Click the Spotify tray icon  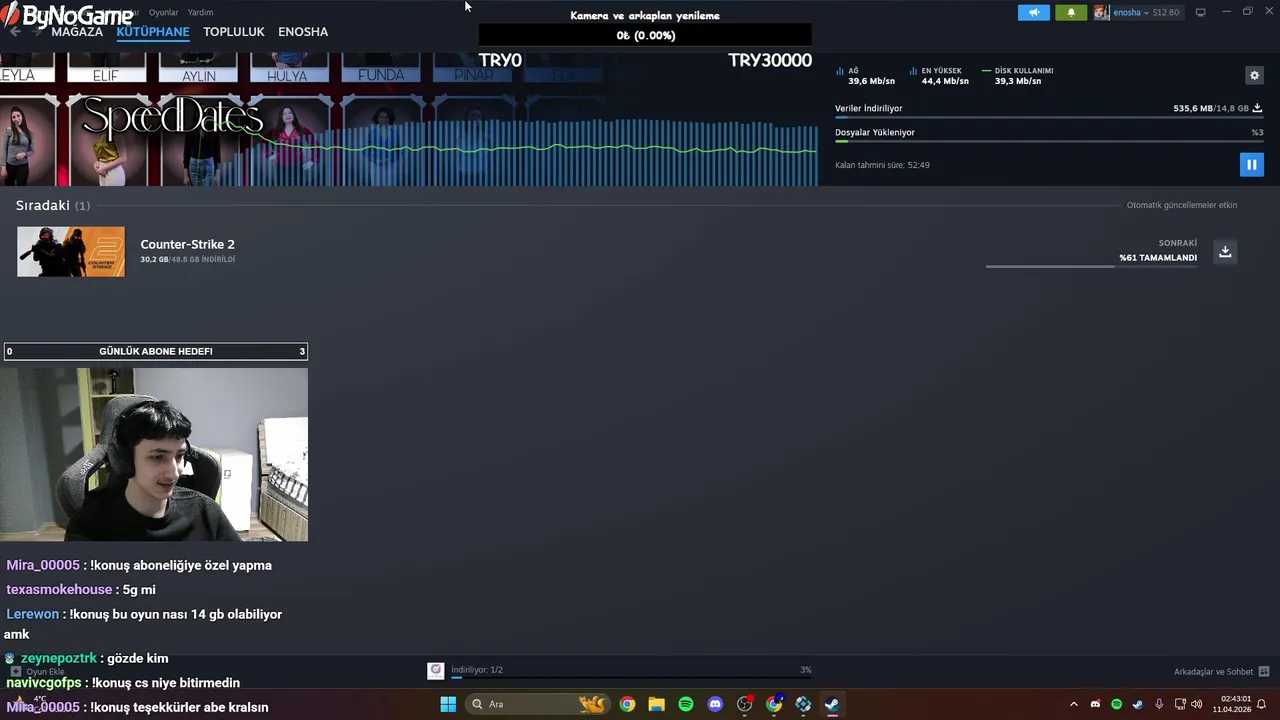point(1117,704)
